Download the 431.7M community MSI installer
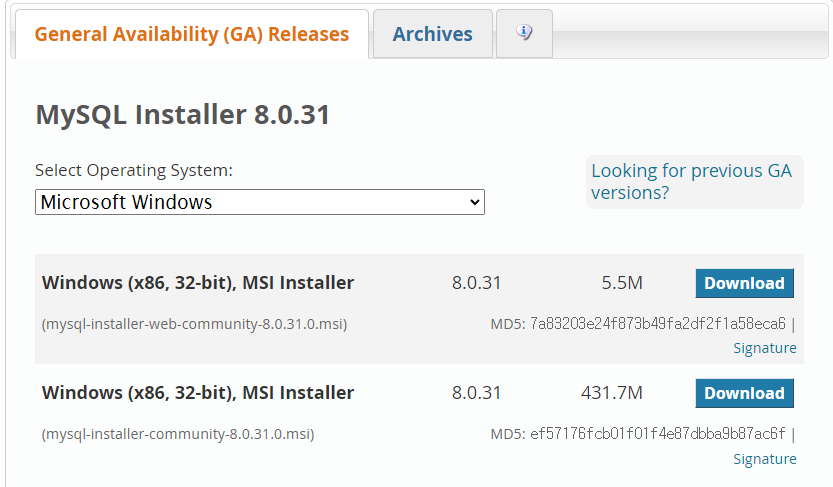833x487 pixels. (744, 393)
